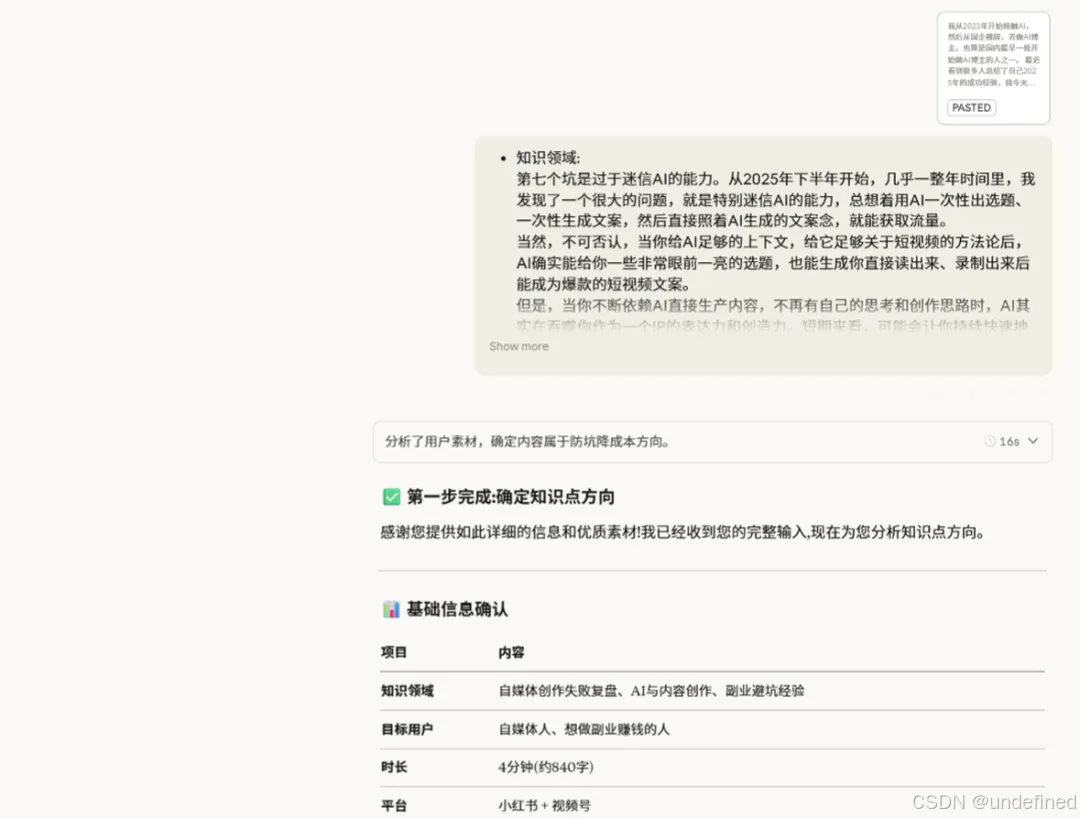Viewport: 1080px width, 819px height.
Task: Expand the analysis bar 分析了用户素材
Action: [600, 441]
